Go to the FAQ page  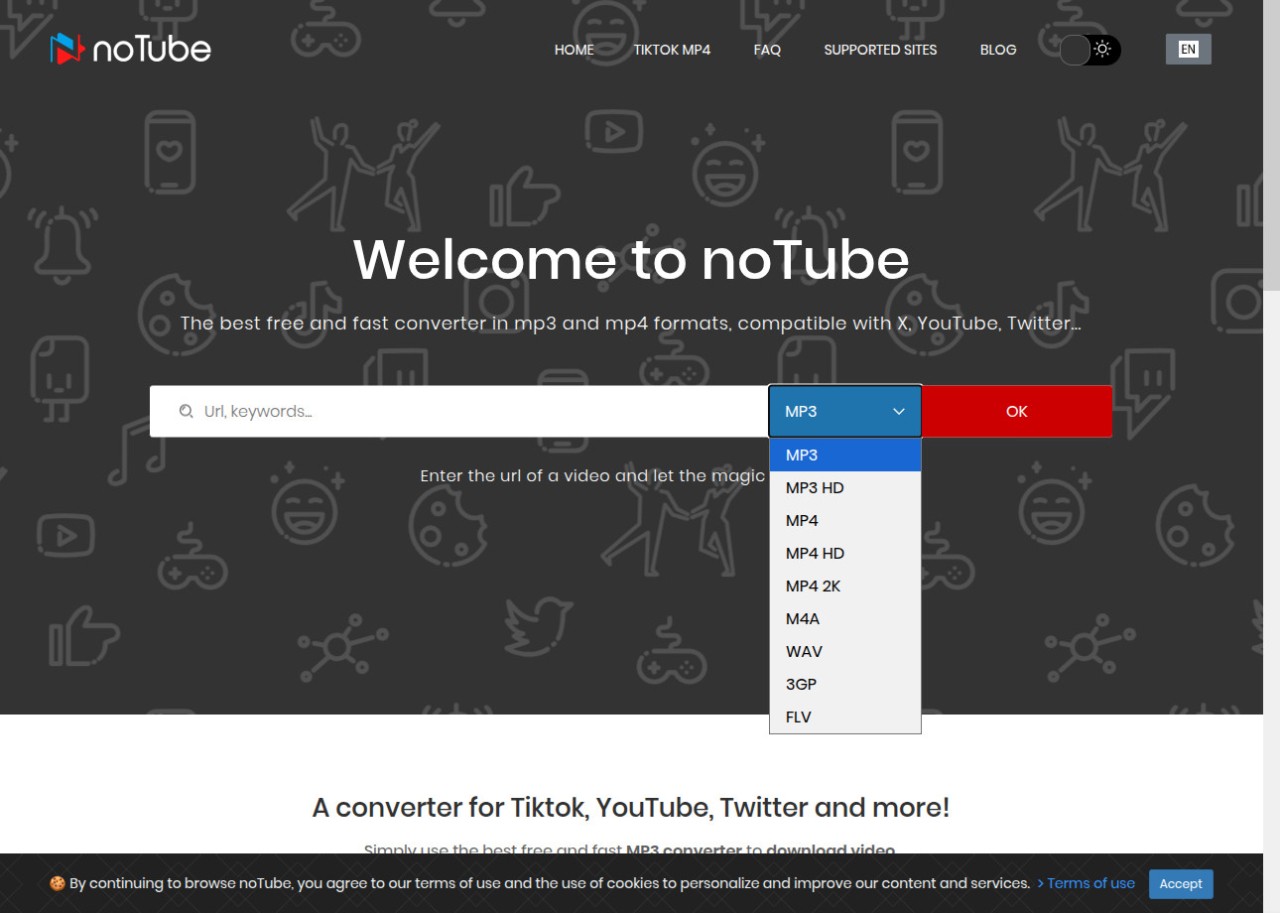click(x=767, y=49)
